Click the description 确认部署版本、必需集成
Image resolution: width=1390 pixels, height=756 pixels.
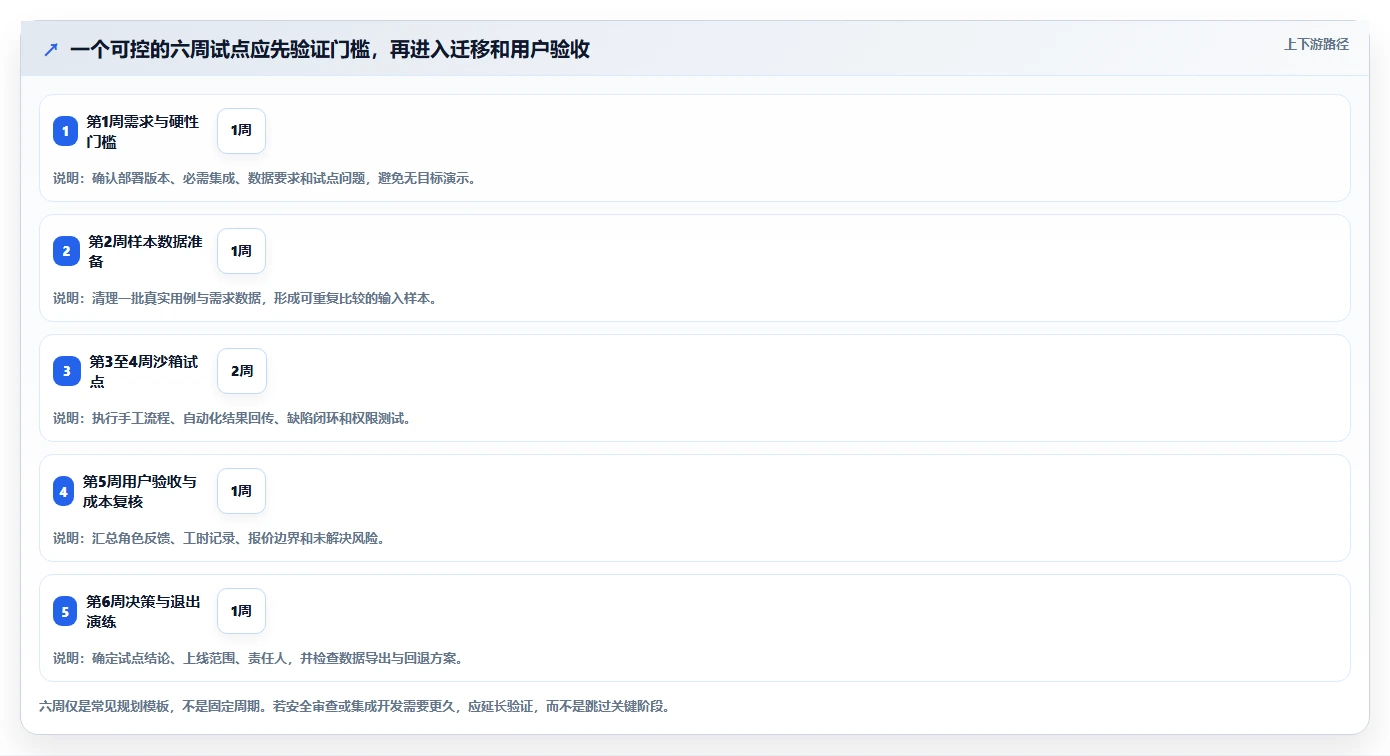point(265,178)
